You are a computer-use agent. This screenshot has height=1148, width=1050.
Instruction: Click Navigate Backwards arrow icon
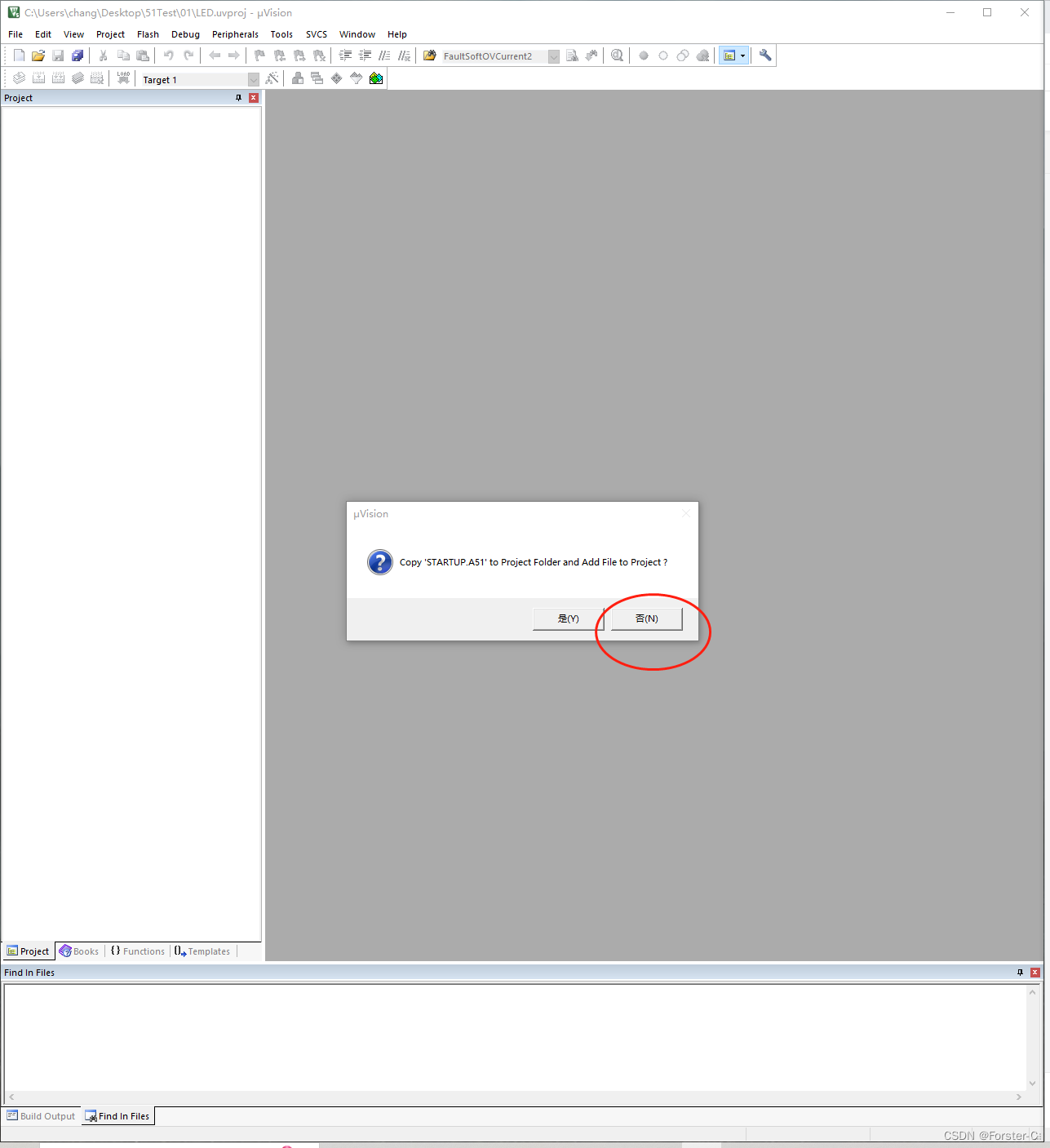tap(215, 55)
